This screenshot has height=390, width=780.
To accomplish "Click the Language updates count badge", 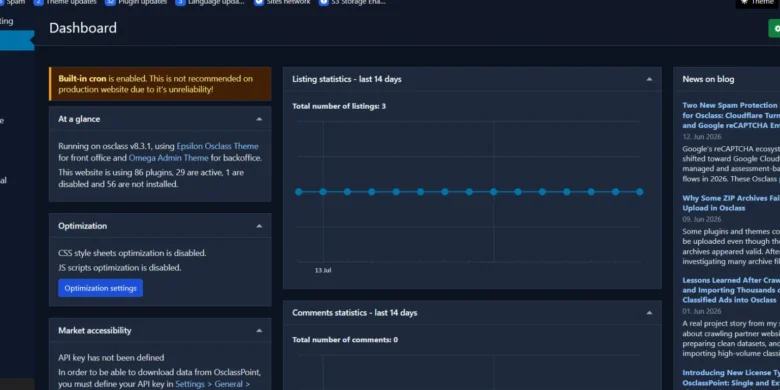I will 180,2.
